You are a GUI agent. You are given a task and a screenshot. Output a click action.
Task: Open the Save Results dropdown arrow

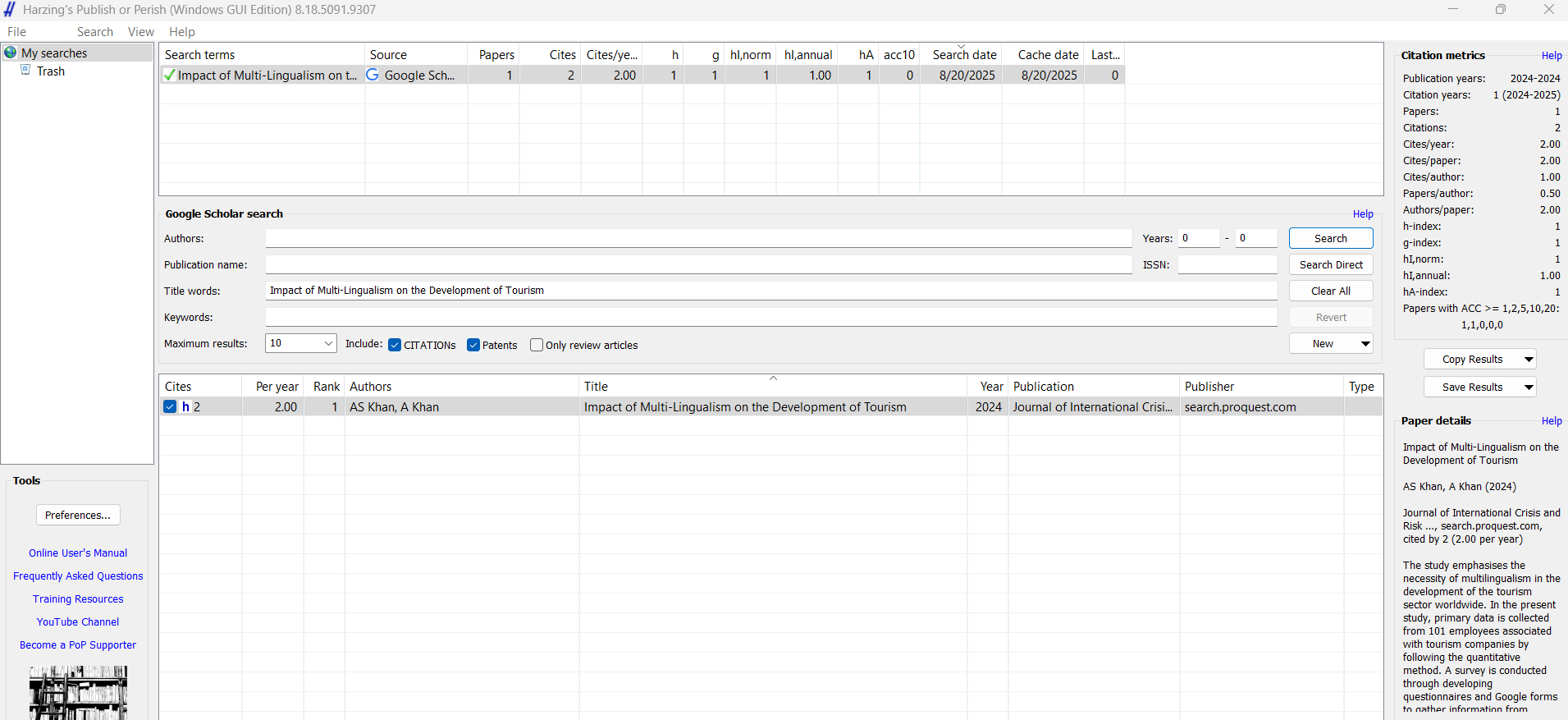(x=1529, y=388)
